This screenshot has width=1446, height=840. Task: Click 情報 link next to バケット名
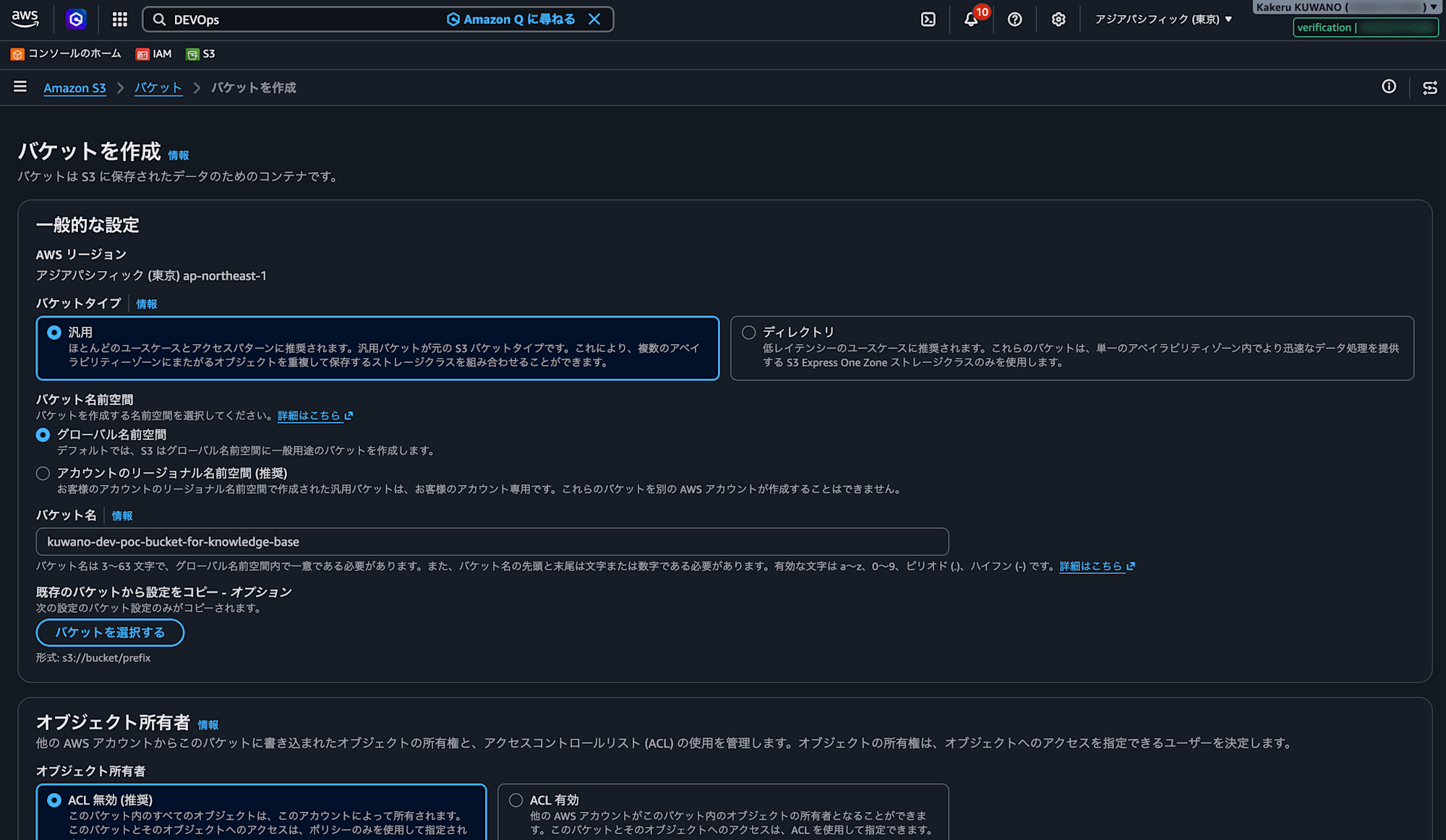[122, 516]
